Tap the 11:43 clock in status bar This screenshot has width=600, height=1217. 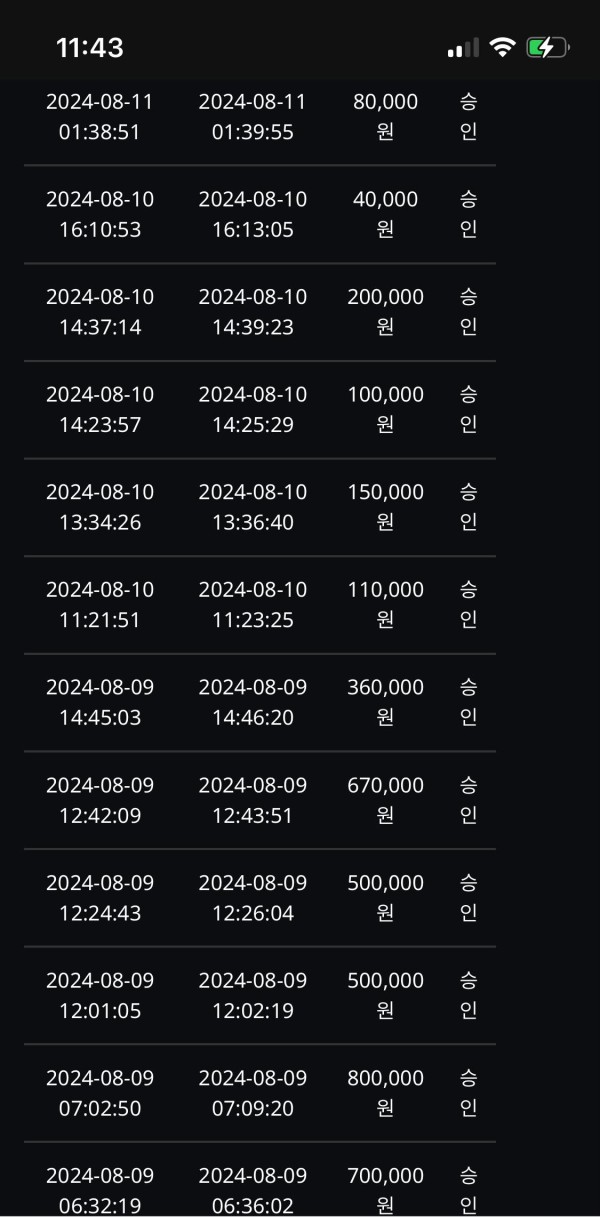[x=90, y=47]
